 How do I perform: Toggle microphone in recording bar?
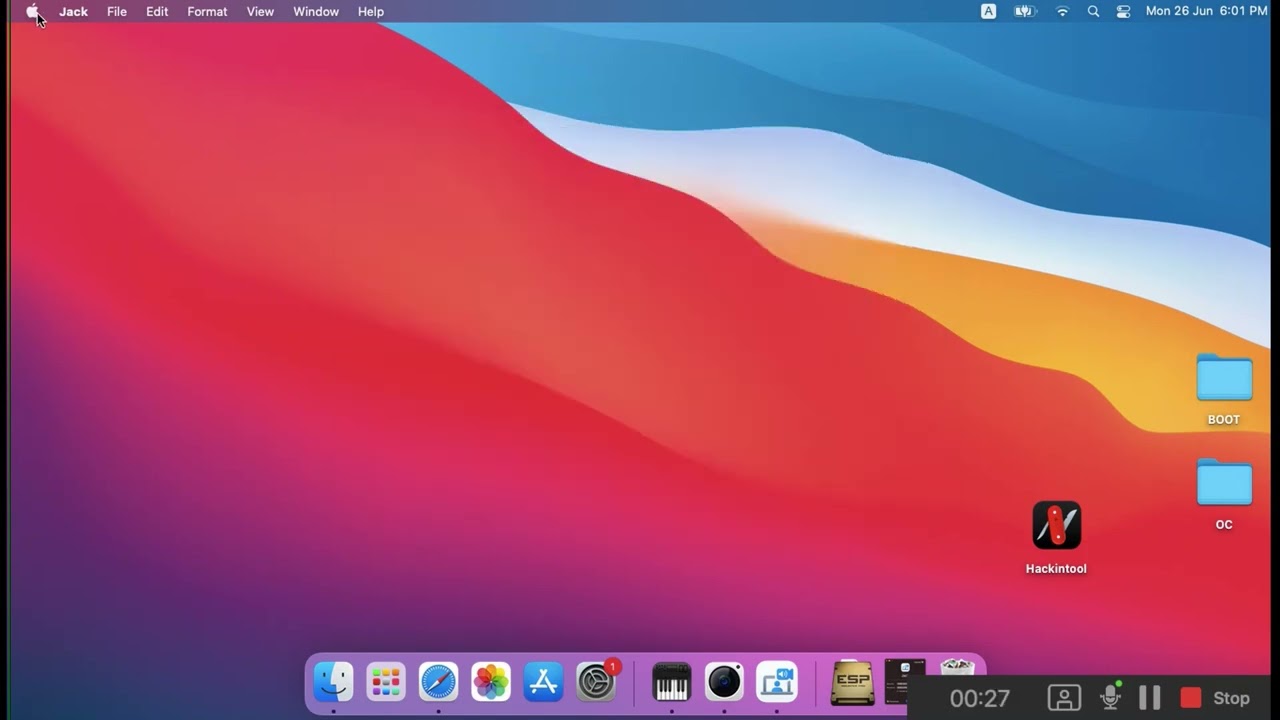(x=1110, y=697)
